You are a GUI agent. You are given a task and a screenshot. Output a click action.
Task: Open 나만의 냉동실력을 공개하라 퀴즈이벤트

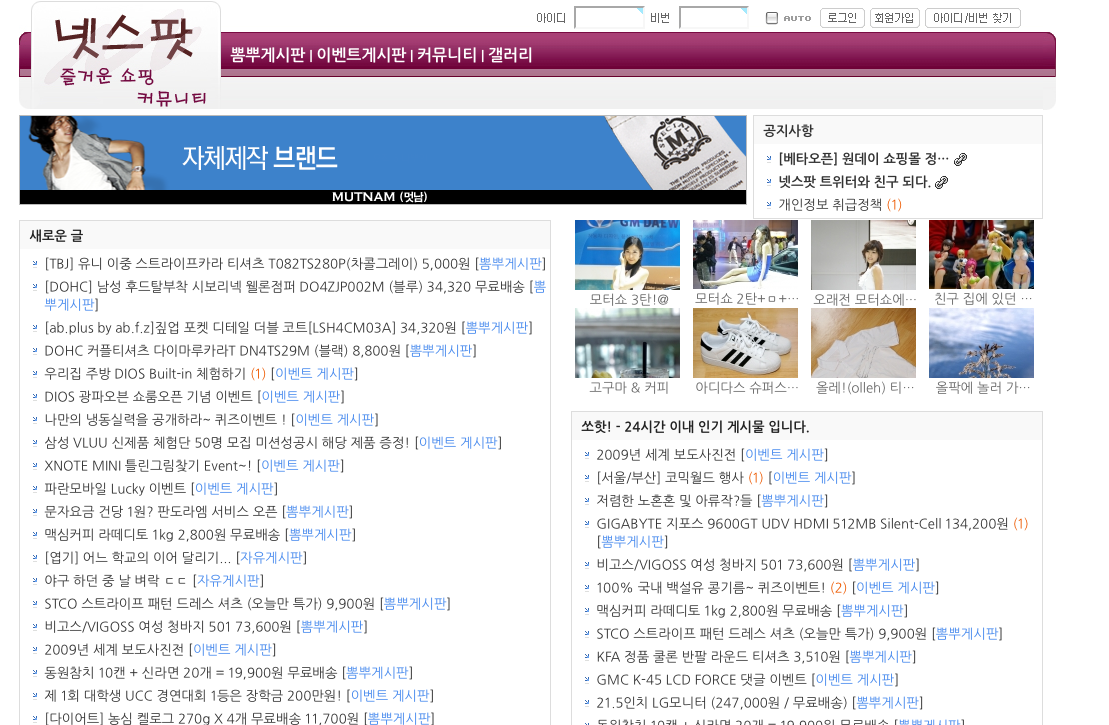(x=165, y=419)
